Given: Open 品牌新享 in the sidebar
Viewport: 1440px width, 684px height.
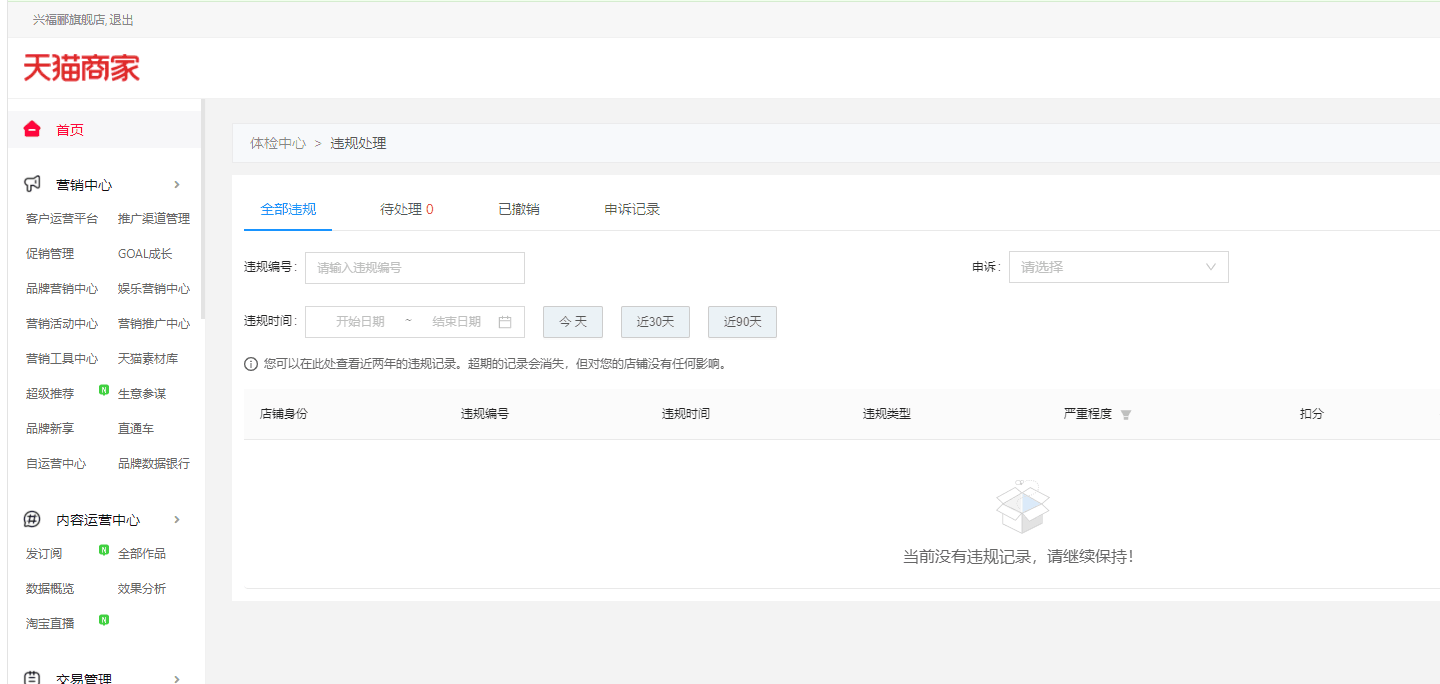Looking at the screenshot, I should coord(50,429).
